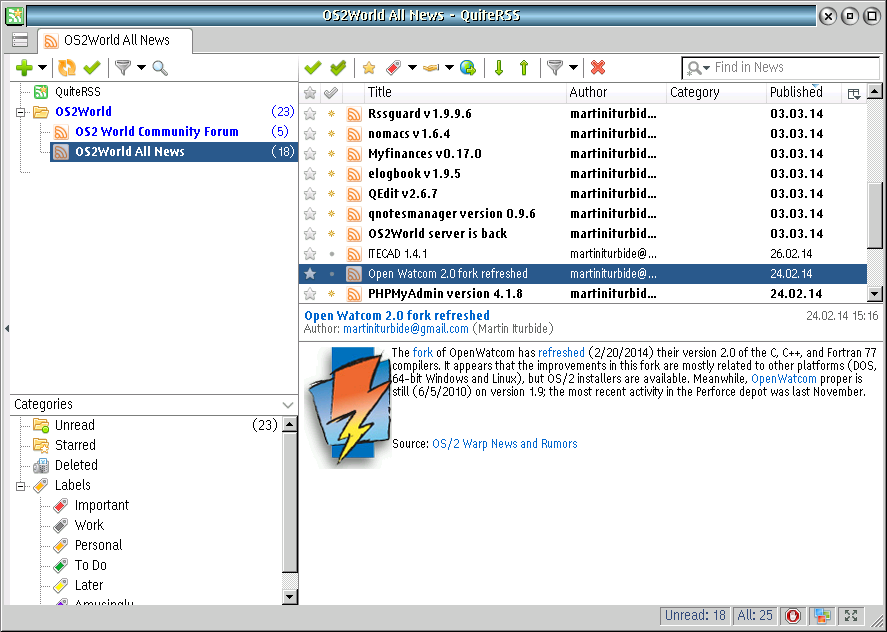This screenshot has width=887, height=632.
Task: Click the green plus Add feed icon
Action: pyautogui.click(x=25, y=68)
